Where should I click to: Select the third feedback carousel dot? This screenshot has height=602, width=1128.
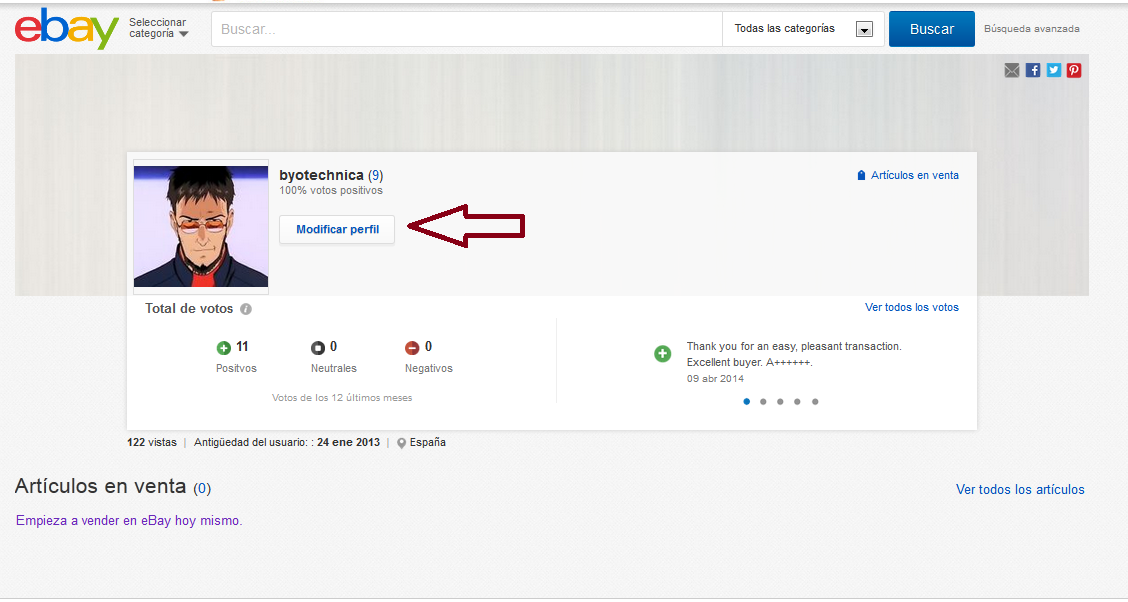(780, 402)
